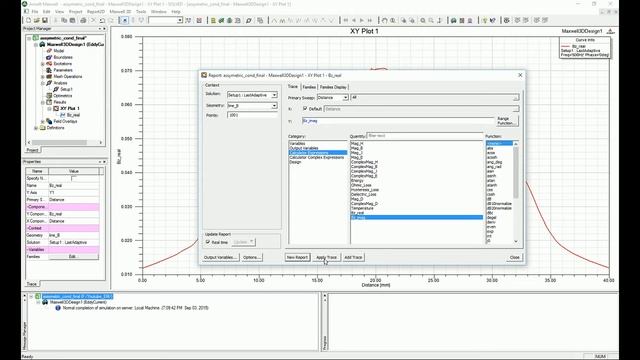Viewport: 640px width, 360px height.
Task: Click the light bulb toolbar icon
Action: (x=484, y=20)
